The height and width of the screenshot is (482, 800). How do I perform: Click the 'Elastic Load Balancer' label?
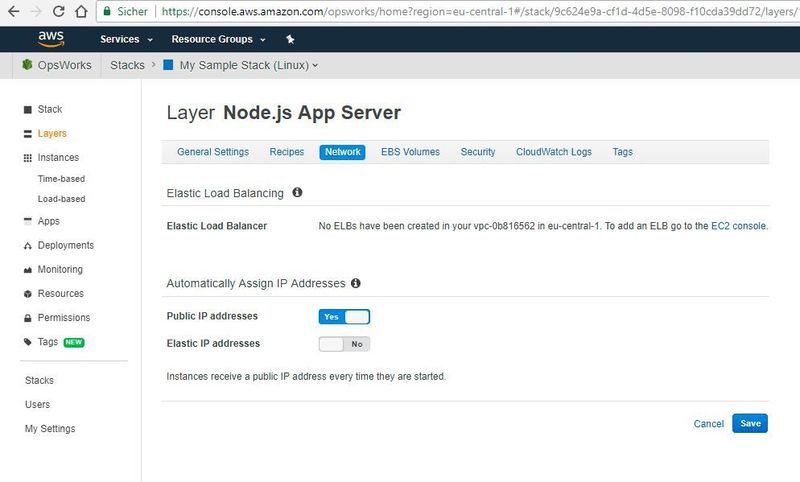[217, 226]
